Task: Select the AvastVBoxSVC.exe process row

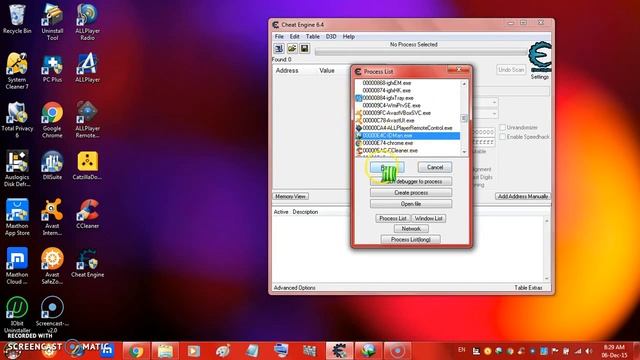Action: 408,113
